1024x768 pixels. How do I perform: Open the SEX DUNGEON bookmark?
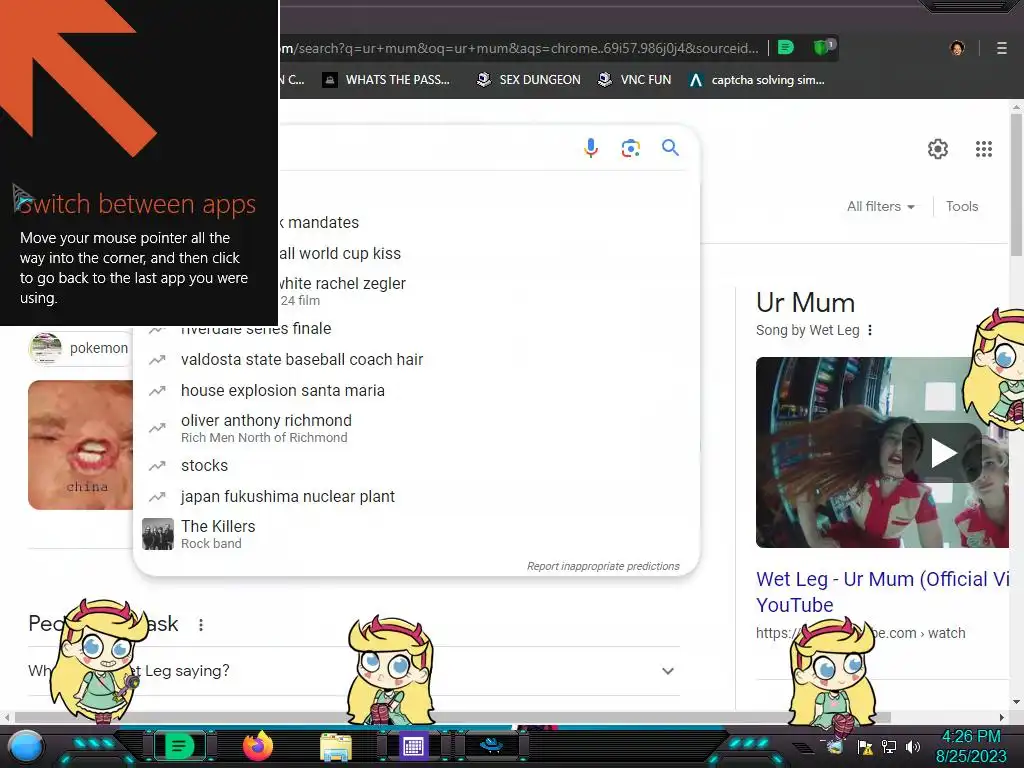pos(528,80)
